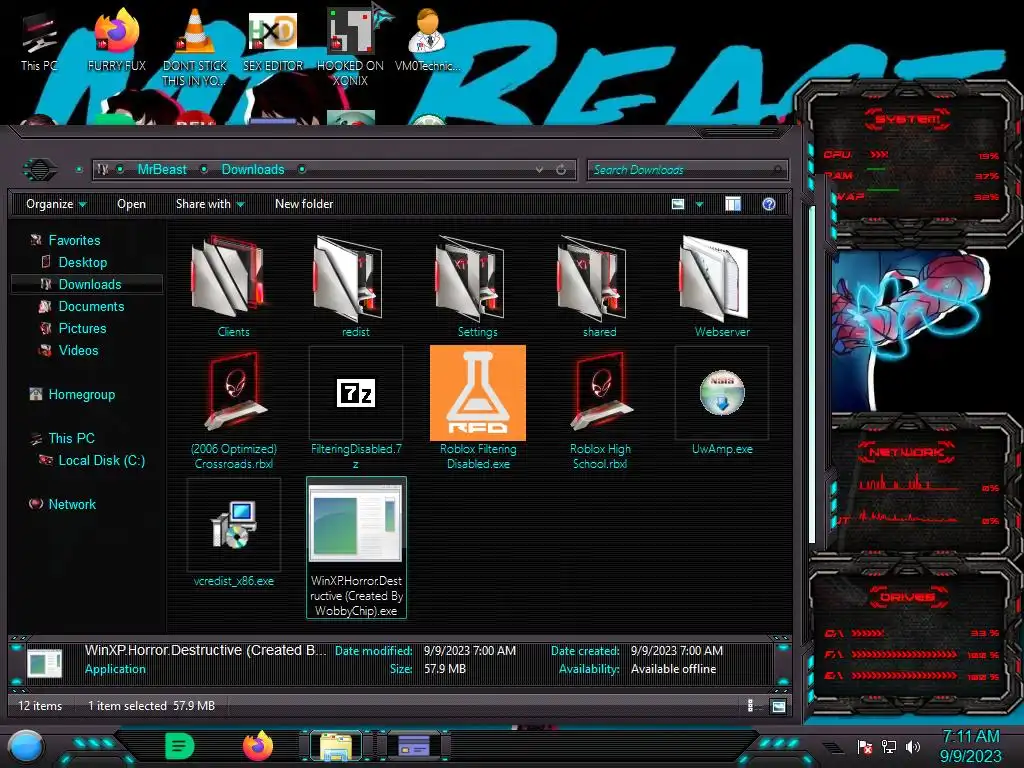Select Pictures in navigation pane
Viewport: 1024px width, 768px height.
(x=82, y=328)
